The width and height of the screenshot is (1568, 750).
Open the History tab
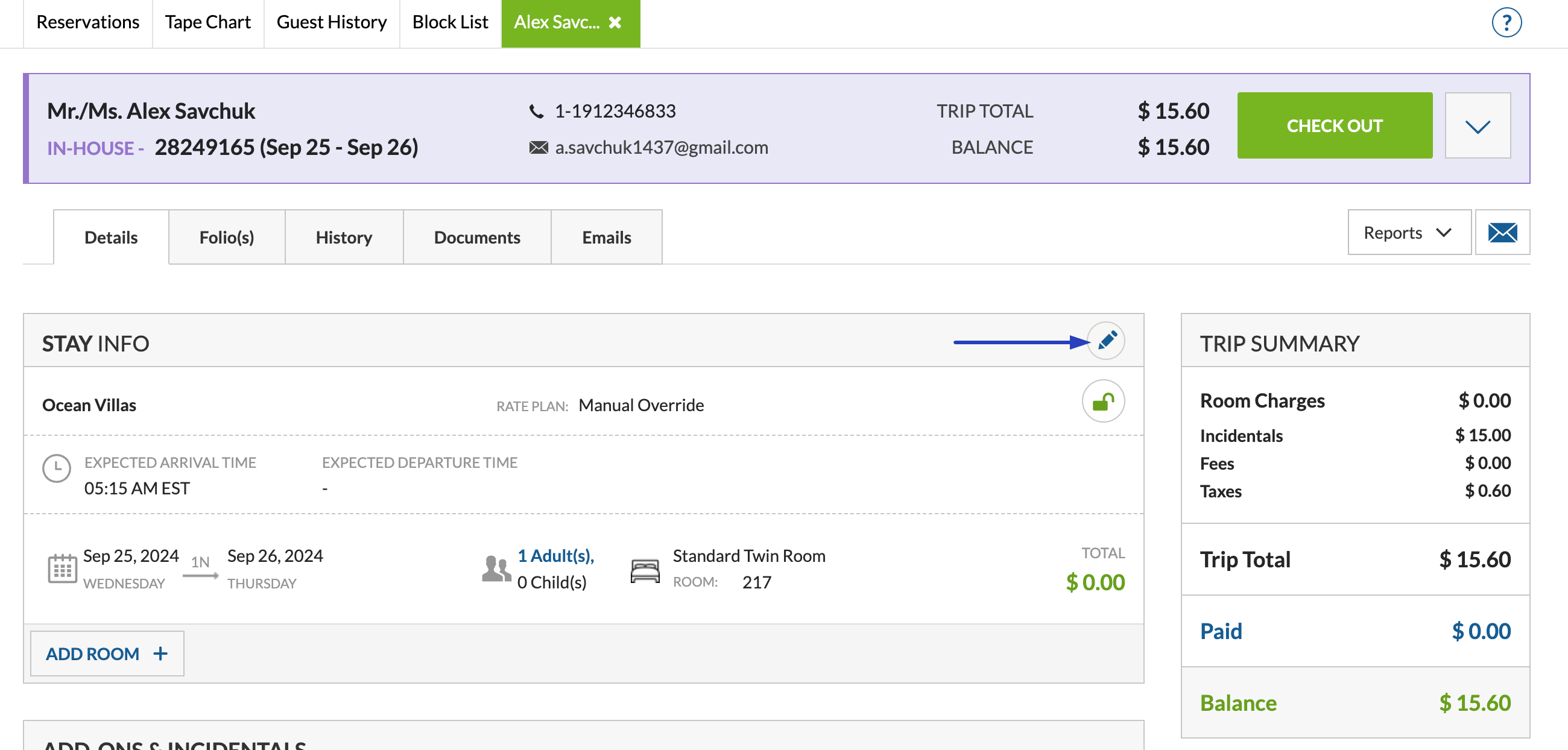343,237
